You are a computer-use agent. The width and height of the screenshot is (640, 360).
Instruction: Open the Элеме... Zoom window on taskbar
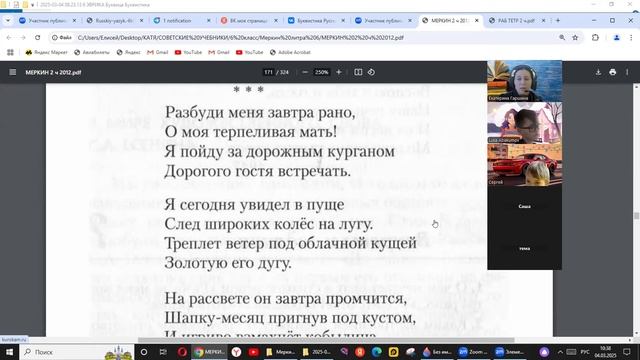pos(509,352)
